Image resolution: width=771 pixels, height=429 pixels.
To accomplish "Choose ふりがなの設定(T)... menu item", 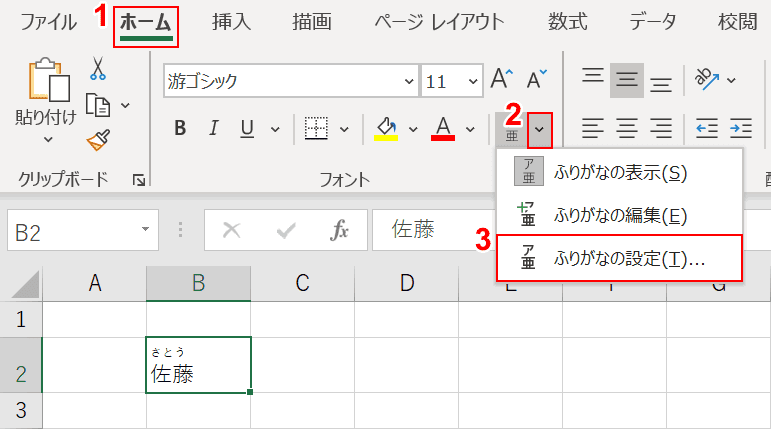I will [620, 258].
